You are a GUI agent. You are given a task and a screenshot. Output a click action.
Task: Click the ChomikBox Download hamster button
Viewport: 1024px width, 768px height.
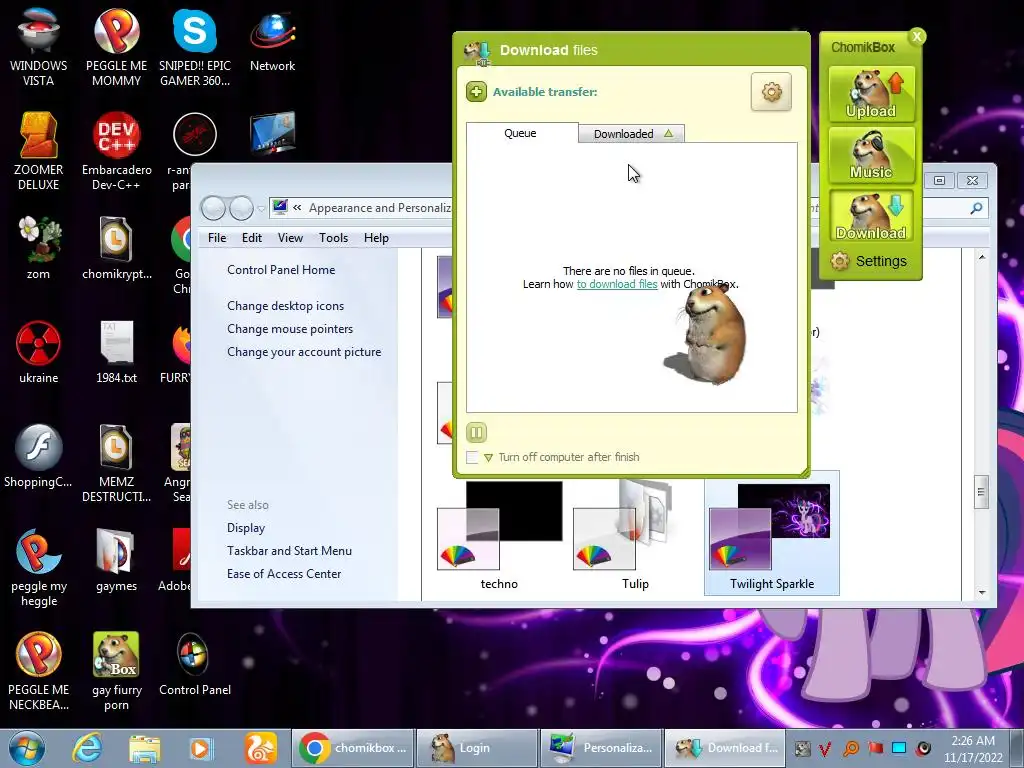[x=871, y=216]
